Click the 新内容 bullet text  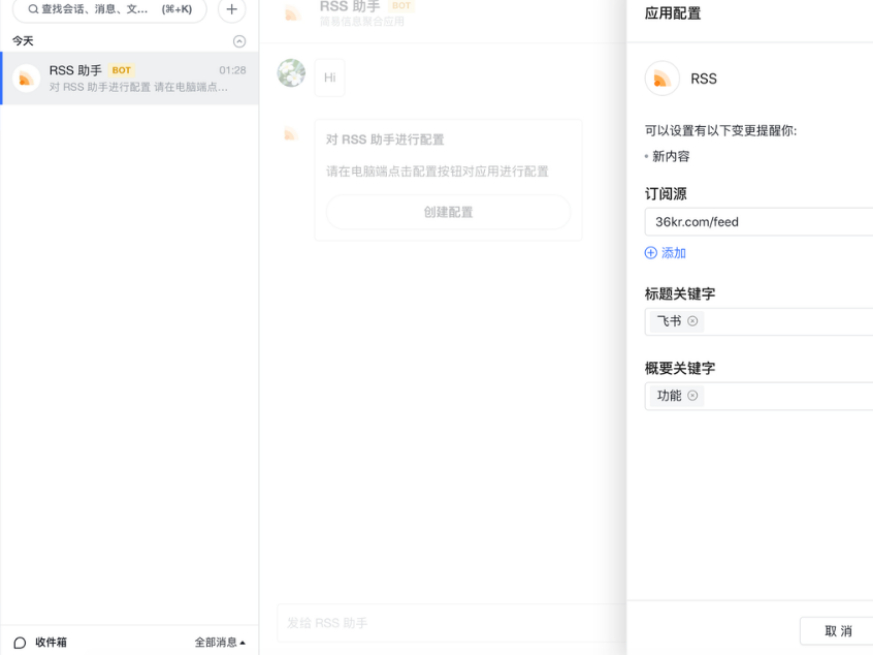(671, 157)
